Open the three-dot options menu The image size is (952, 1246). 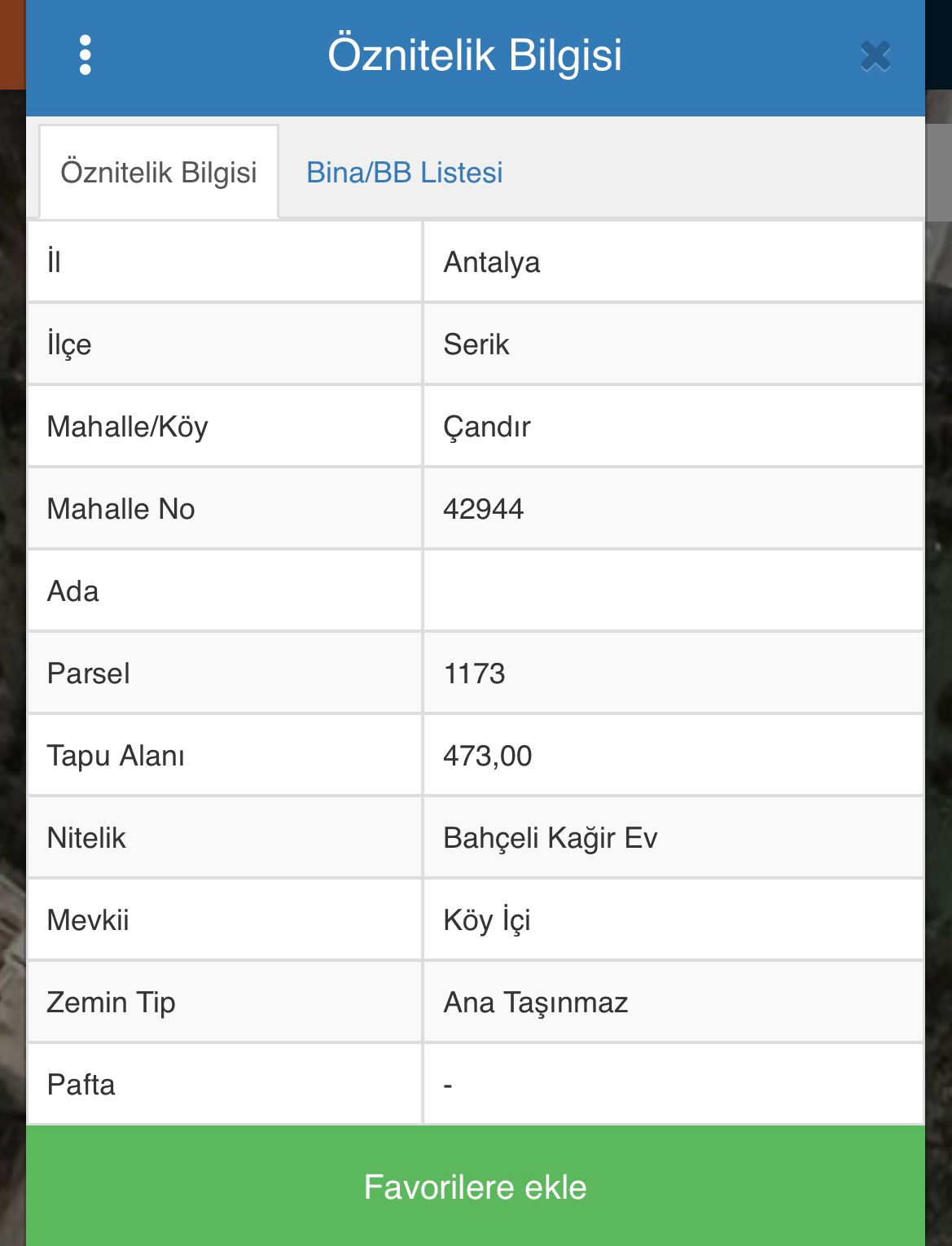(x=86, y=55)
